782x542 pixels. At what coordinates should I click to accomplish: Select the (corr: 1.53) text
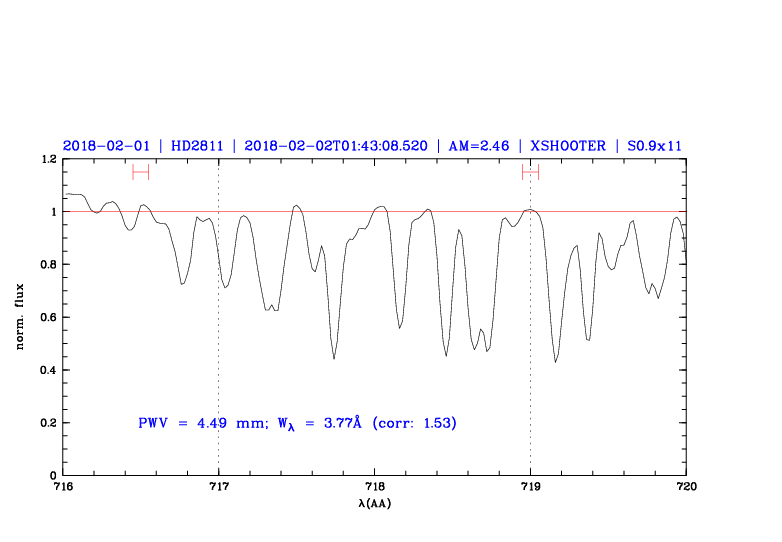414,423
